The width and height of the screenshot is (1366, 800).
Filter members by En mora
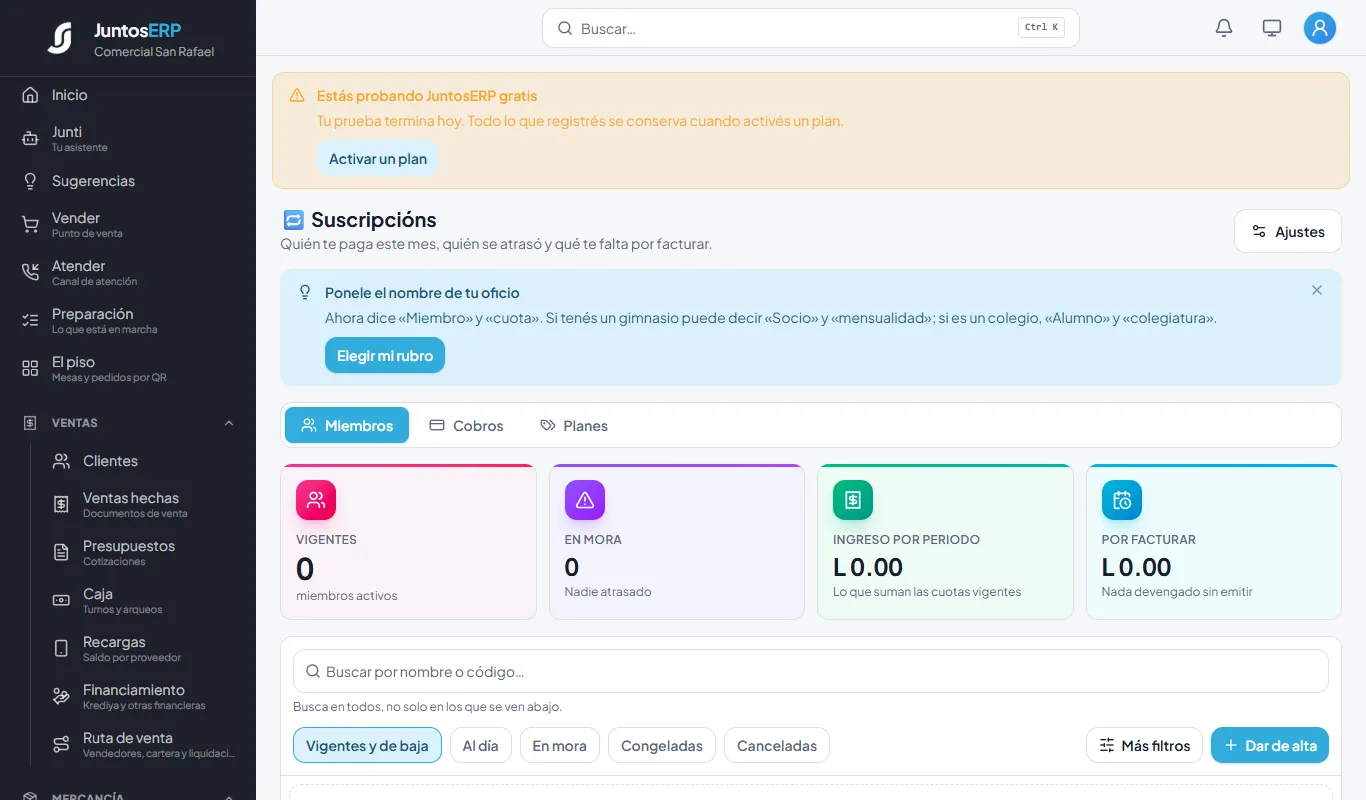pyautogui.click(x=560, y=745)
